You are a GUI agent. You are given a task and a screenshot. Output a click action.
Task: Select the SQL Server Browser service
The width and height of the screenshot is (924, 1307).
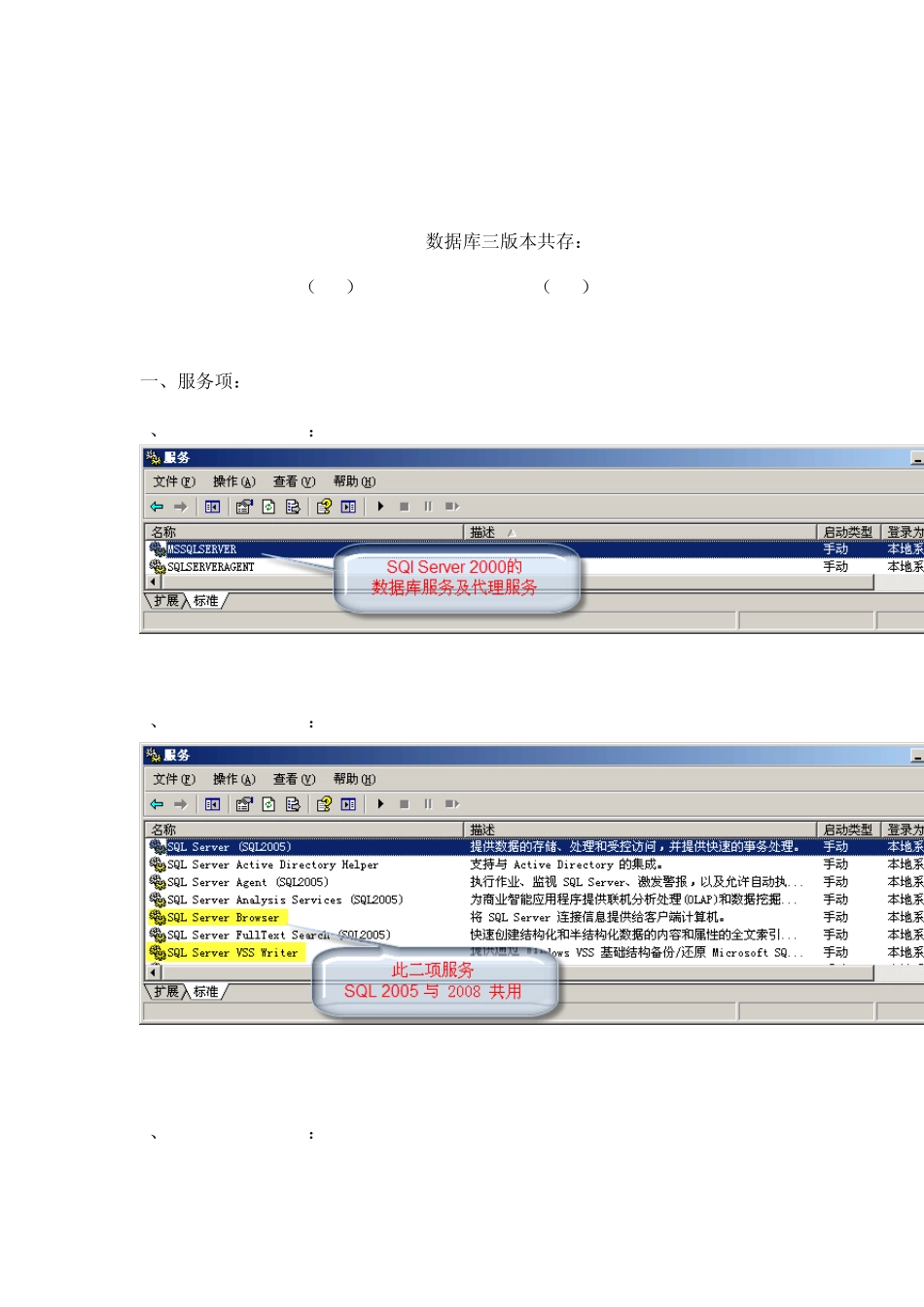point(535,917)
